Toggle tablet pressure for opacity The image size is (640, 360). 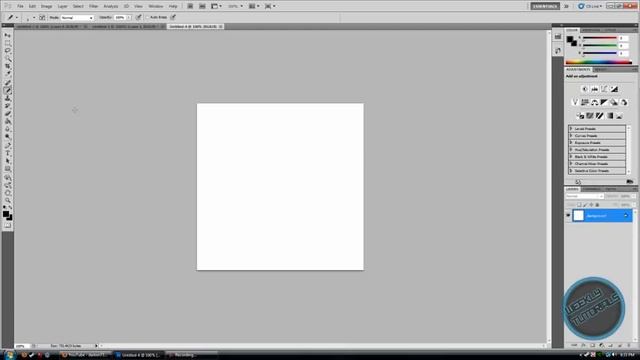pyautogui.click(x=139, y=18)
